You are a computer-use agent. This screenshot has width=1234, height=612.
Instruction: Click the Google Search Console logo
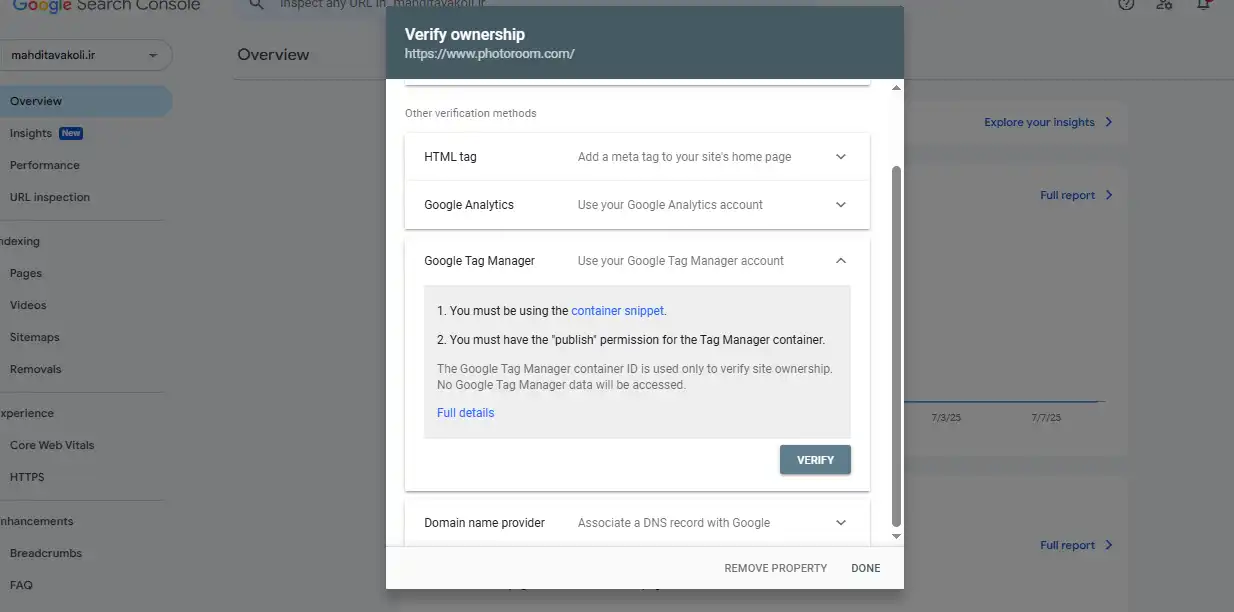pos(106,5)
